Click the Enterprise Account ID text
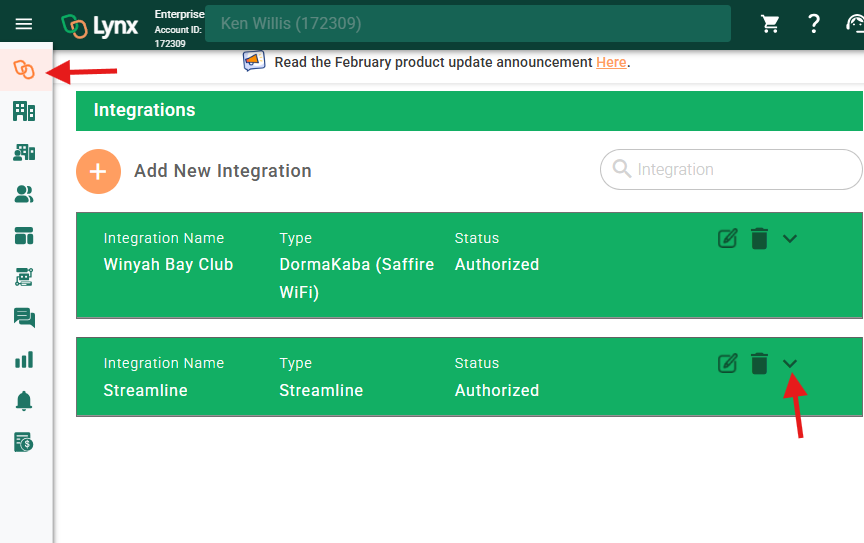 click(x=179, y=29)
